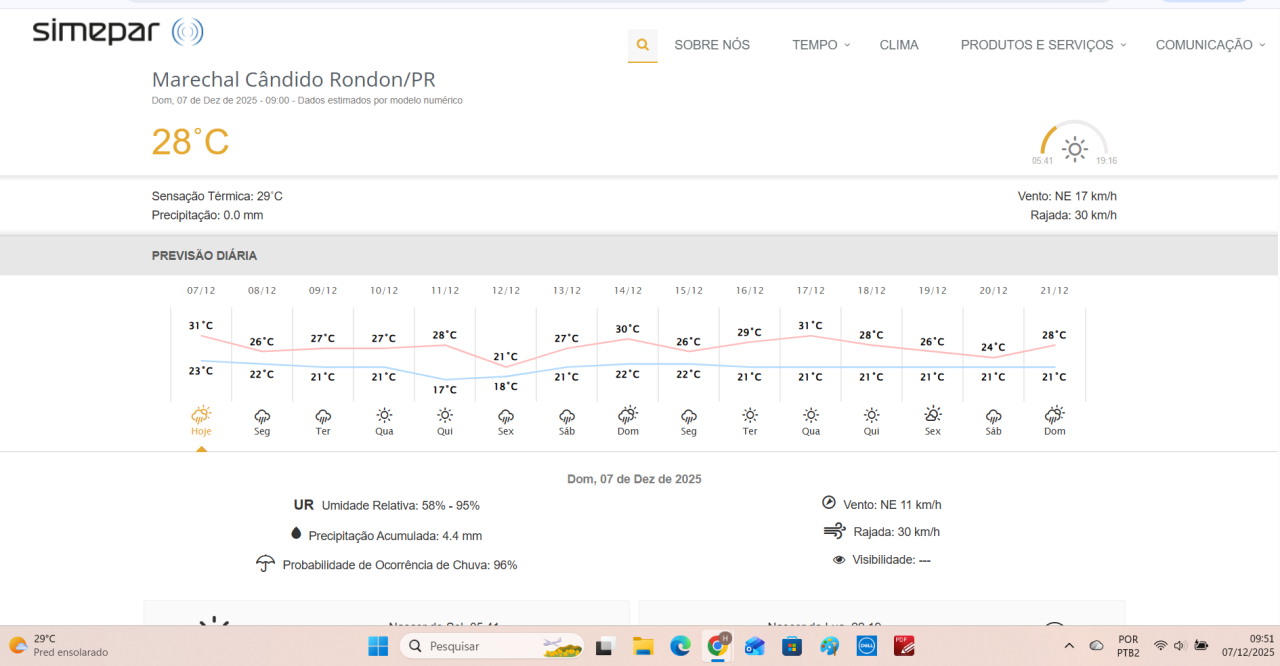Choose the Dom forecast icon for 14/12
Image resolution: width=1280 pixels, height=666 pixels.
pyautogui.click(x=628, y=415)
